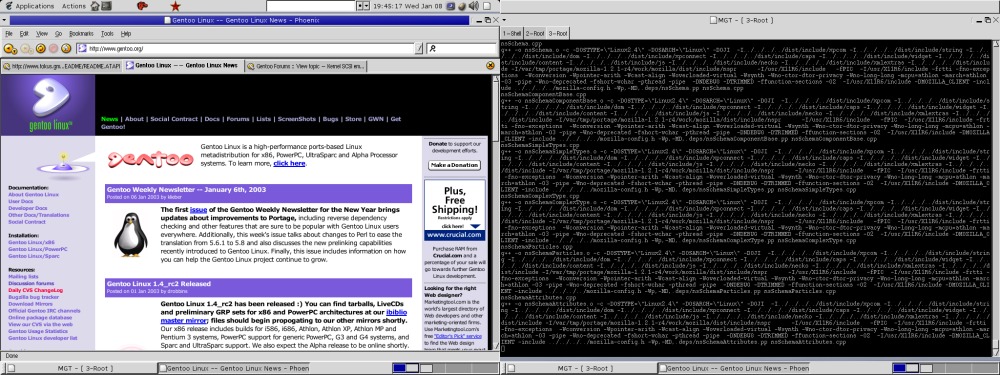Open the File menu in Phoenix
Image resolution: width=1000 pixels, height=375 pixels.
pyautogui.click(x=9, y=34)
